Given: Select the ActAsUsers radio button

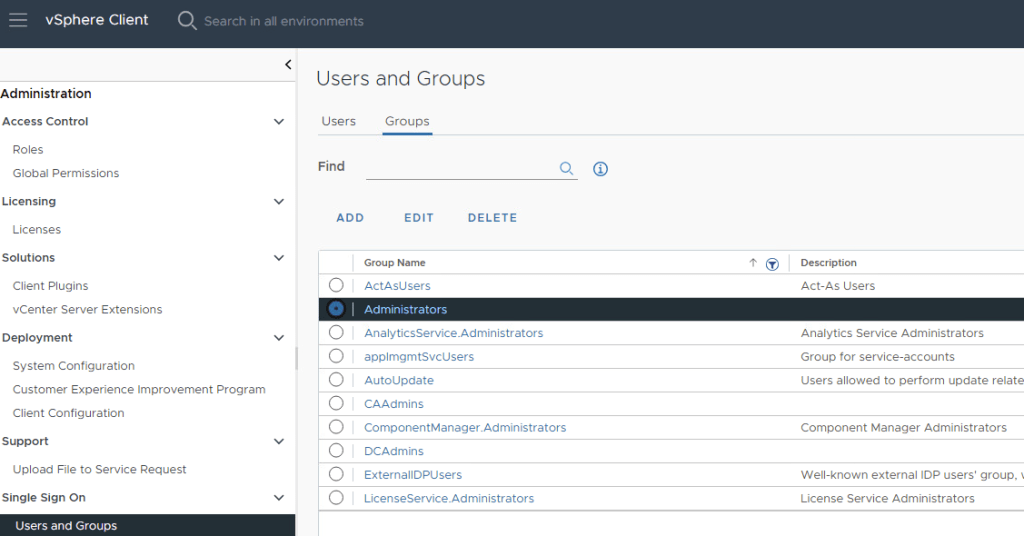Looking at the screenshot, I should [336, 285].
